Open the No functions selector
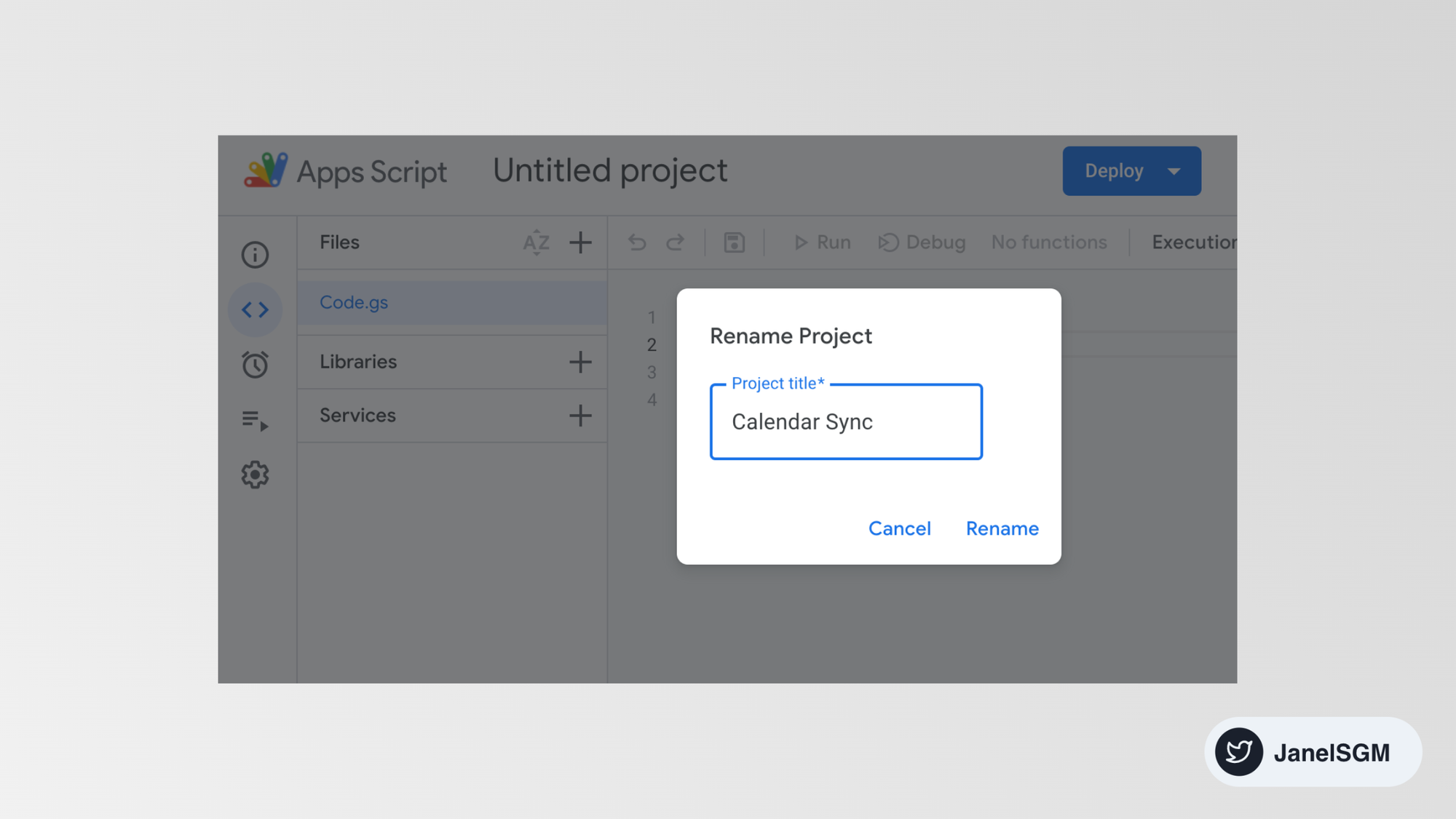Image resolution: width=1456 pixels, height=819 pixels. tap(1049, 242)
